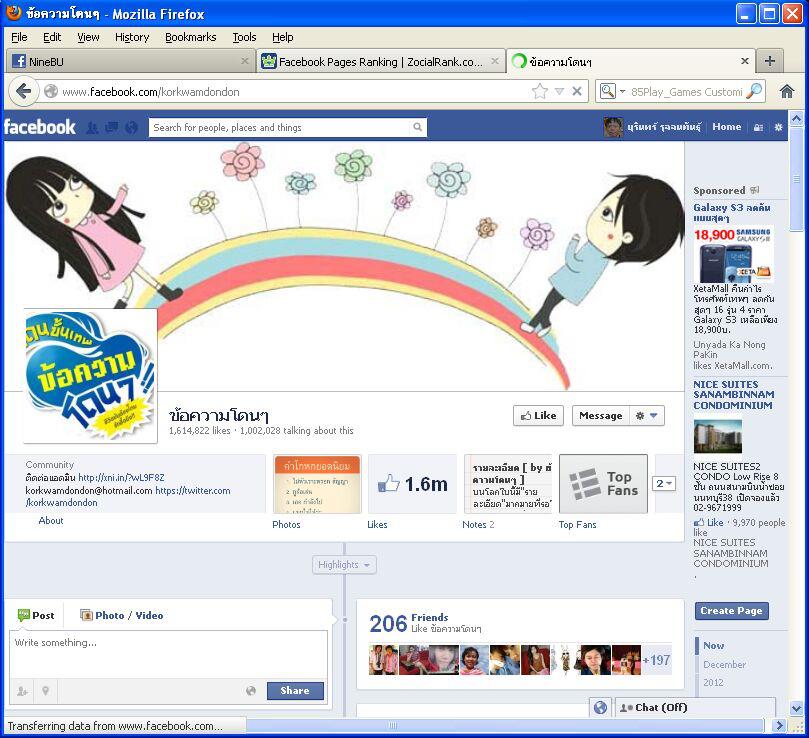
Task: Open a new tab with the plus button
Action: coord(769,61)
